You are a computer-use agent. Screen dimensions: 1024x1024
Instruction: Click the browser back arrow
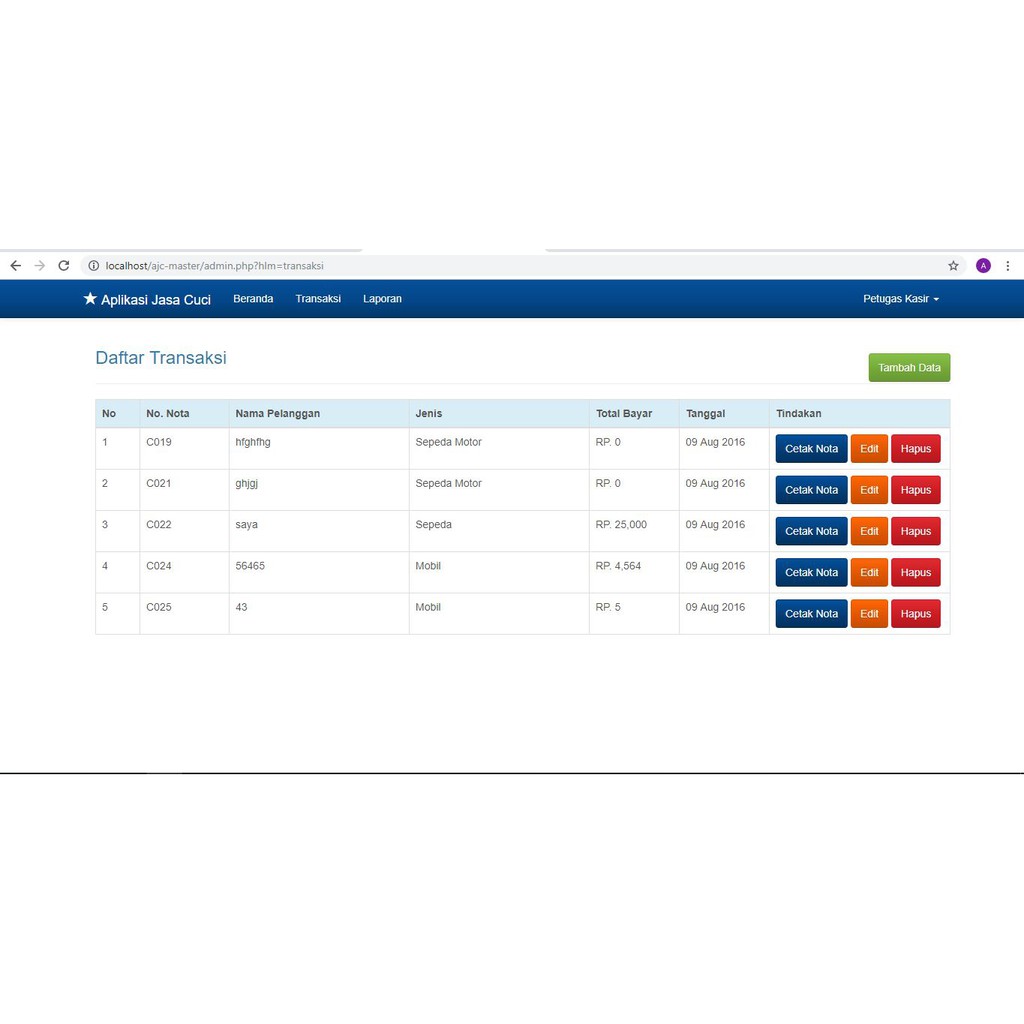tap(15, 266)
